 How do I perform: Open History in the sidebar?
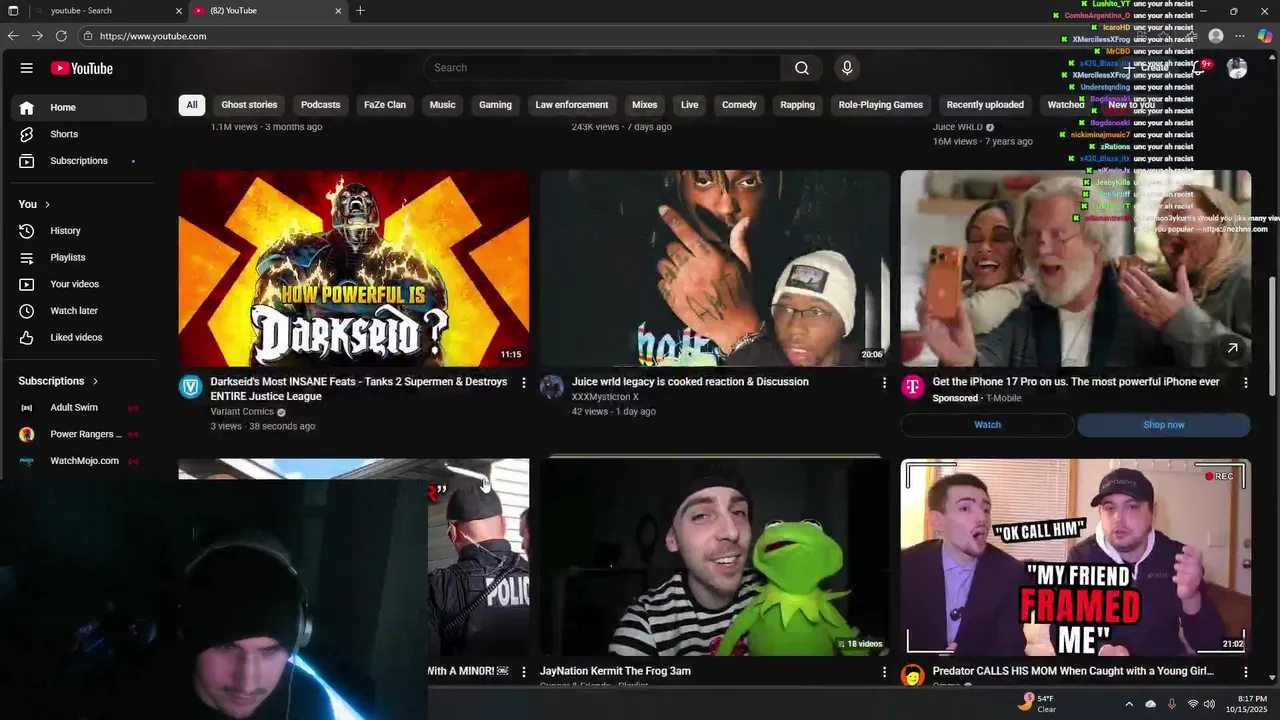[x=79, y=231]
